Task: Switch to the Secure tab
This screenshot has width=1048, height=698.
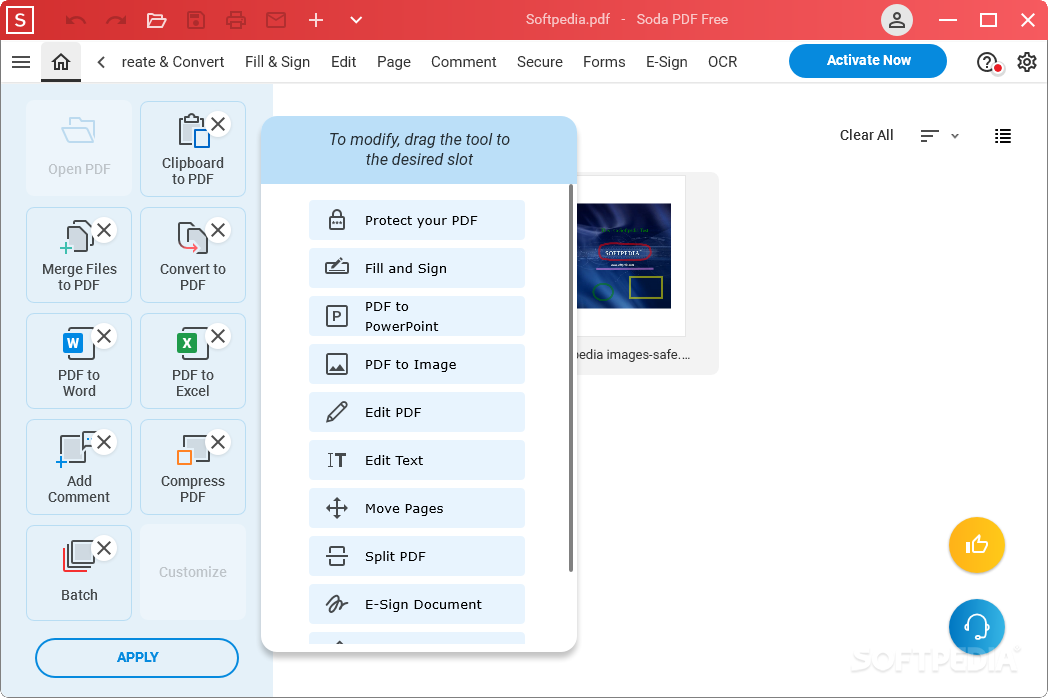Action: pyautogui.click(x=540, y=62)
